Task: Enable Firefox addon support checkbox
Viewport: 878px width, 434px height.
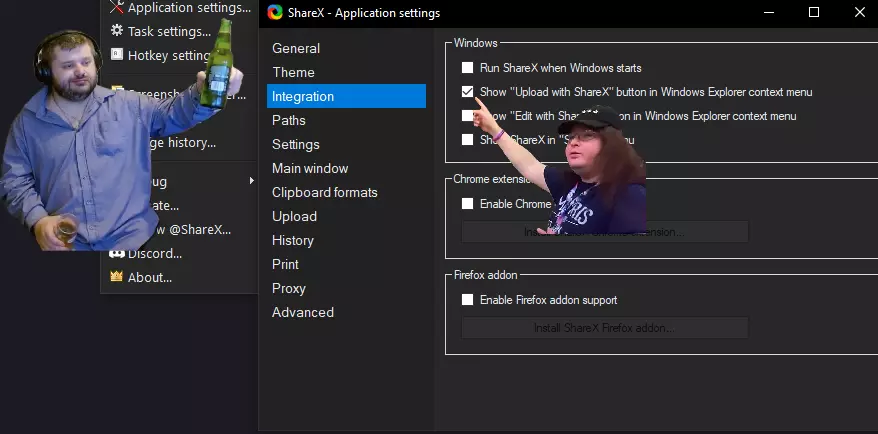Action: tap(468, 300)
